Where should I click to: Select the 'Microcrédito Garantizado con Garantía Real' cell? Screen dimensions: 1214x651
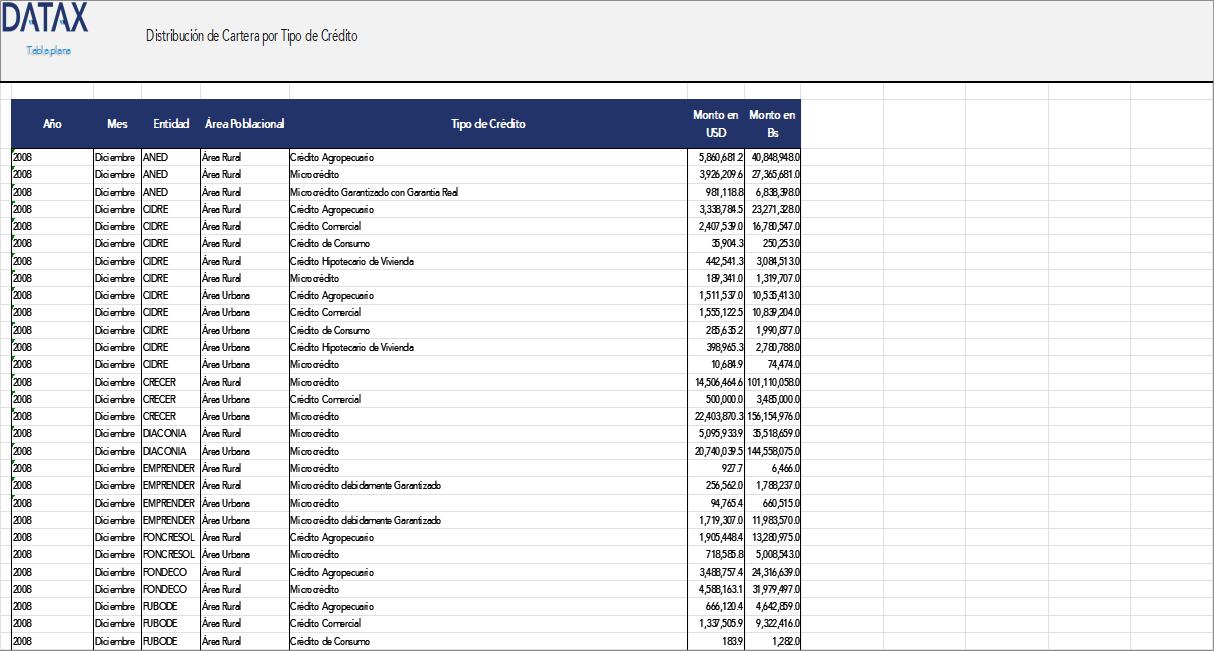pos(374,192)
